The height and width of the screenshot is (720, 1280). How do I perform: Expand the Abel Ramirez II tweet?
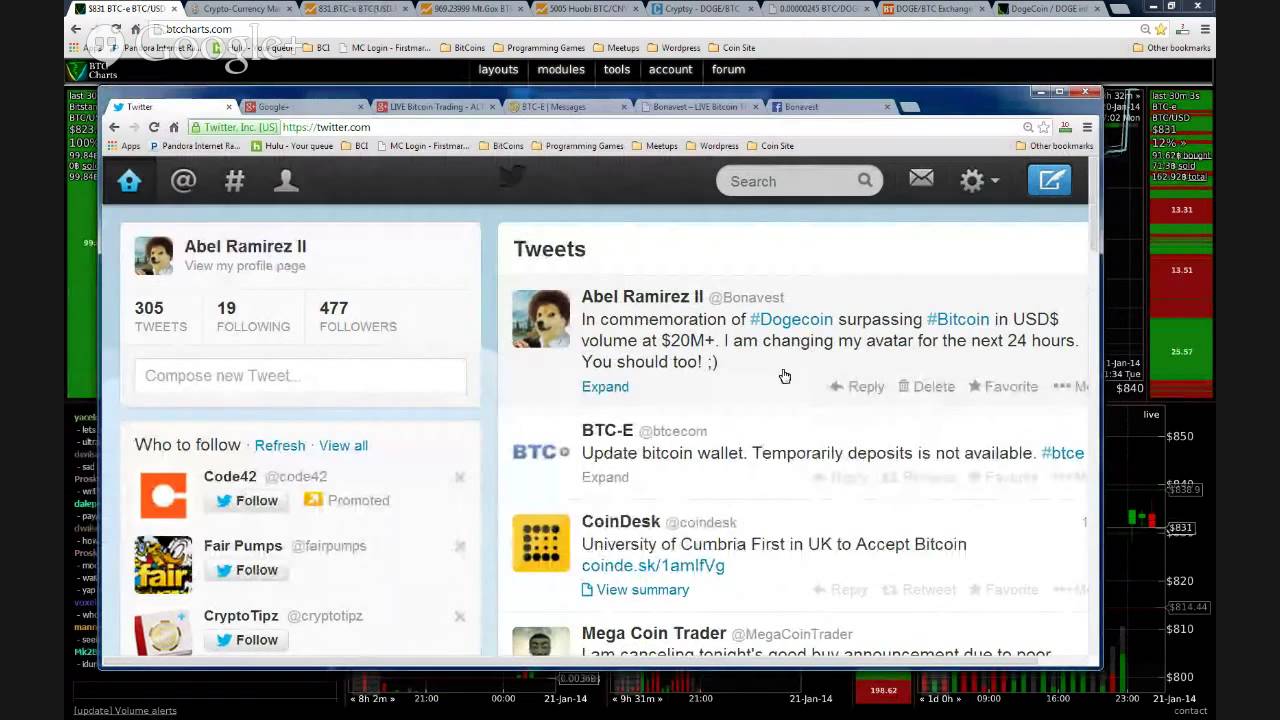605,387
